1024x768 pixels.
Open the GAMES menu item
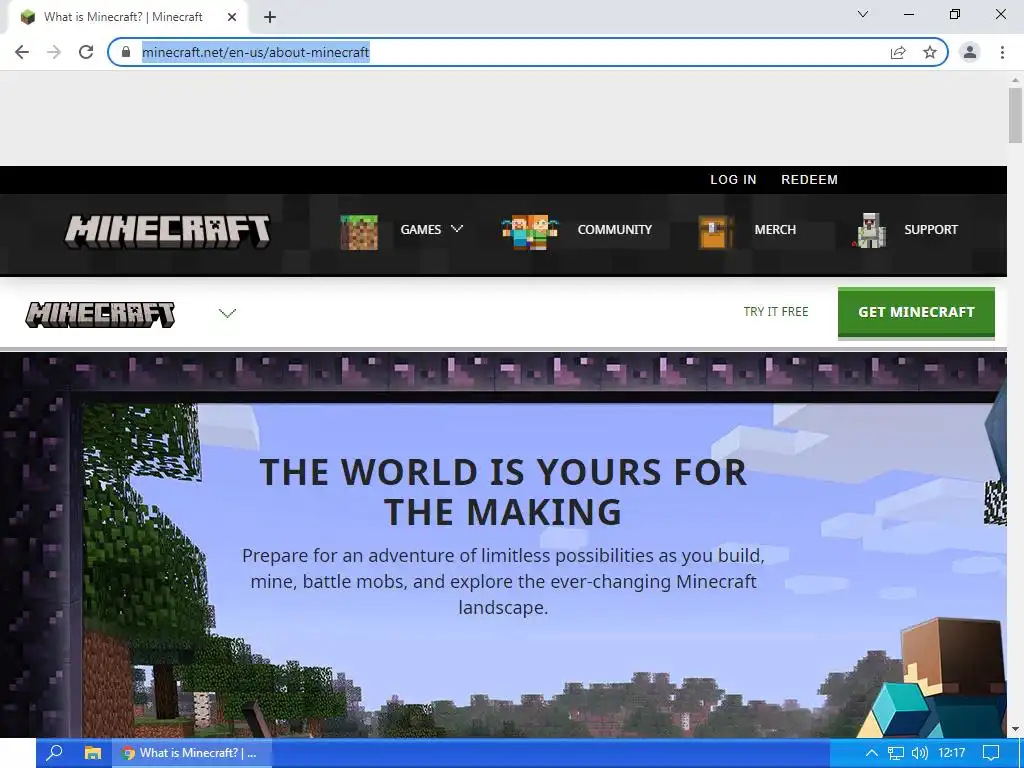point(421,230)
